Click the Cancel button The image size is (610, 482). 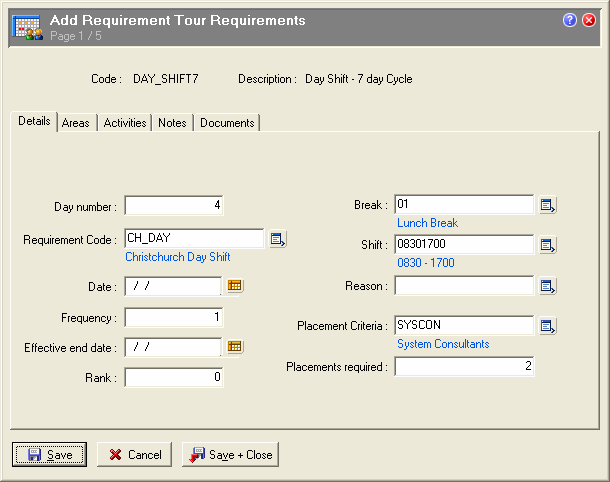134,454
